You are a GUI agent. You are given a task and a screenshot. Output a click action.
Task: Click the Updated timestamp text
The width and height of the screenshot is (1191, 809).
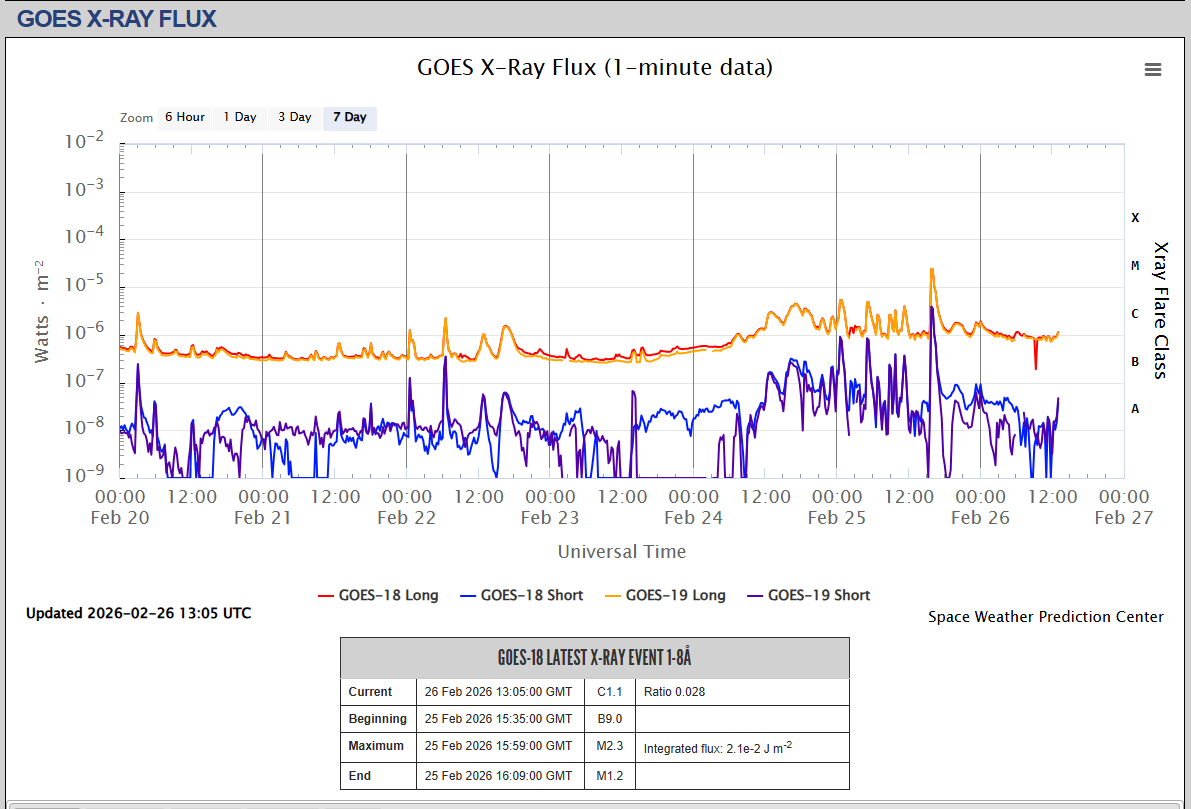[x=138, y=613]
